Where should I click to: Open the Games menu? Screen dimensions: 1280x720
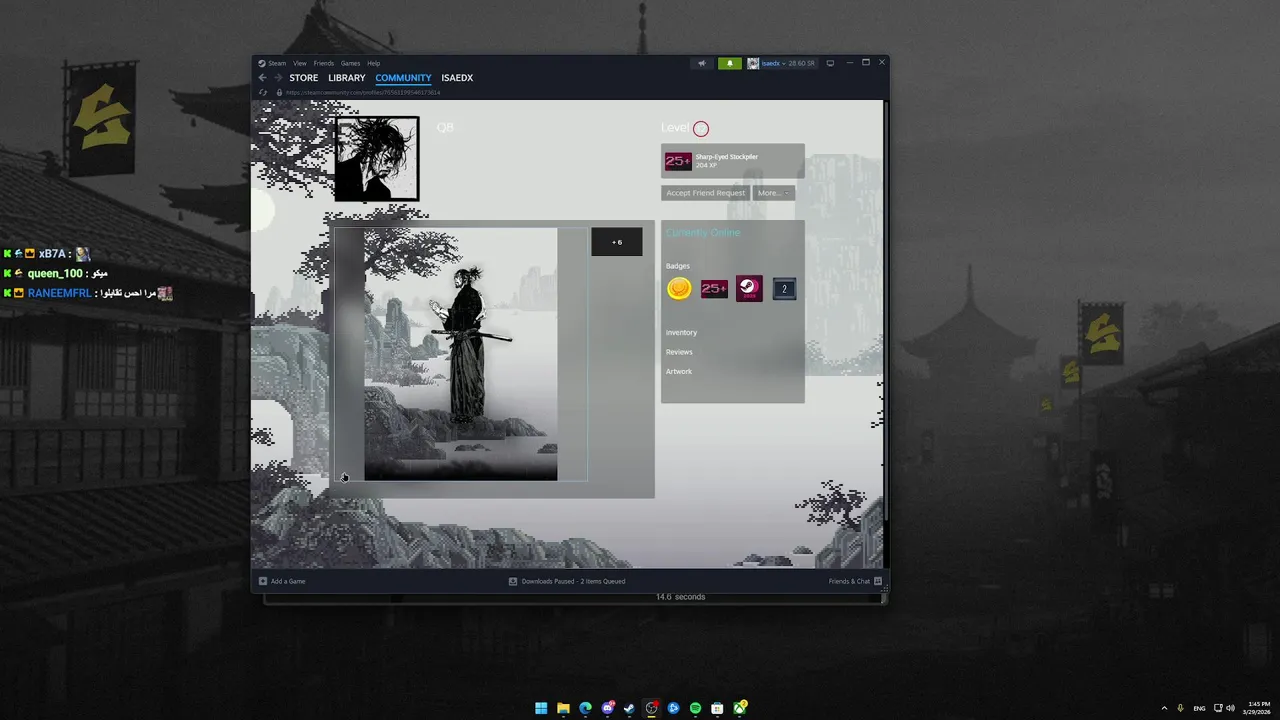[x=350, y=63]
